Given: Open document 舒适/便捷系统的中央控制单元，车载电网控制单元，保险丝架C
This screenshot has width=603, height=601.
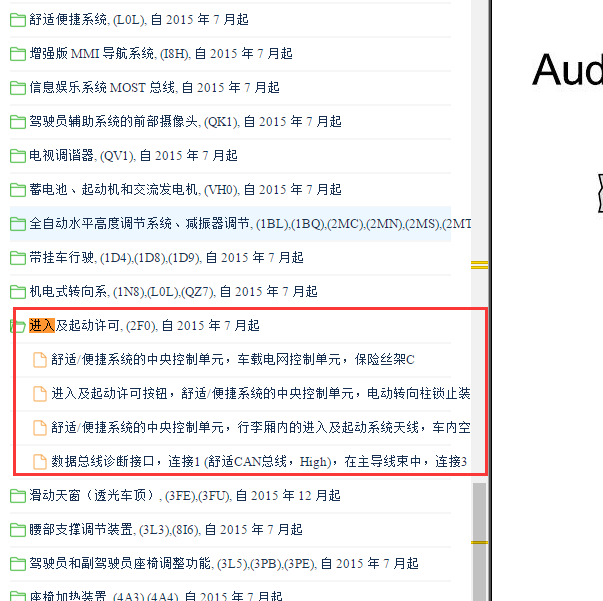Looking at the screenshot, I should (233, 359).
